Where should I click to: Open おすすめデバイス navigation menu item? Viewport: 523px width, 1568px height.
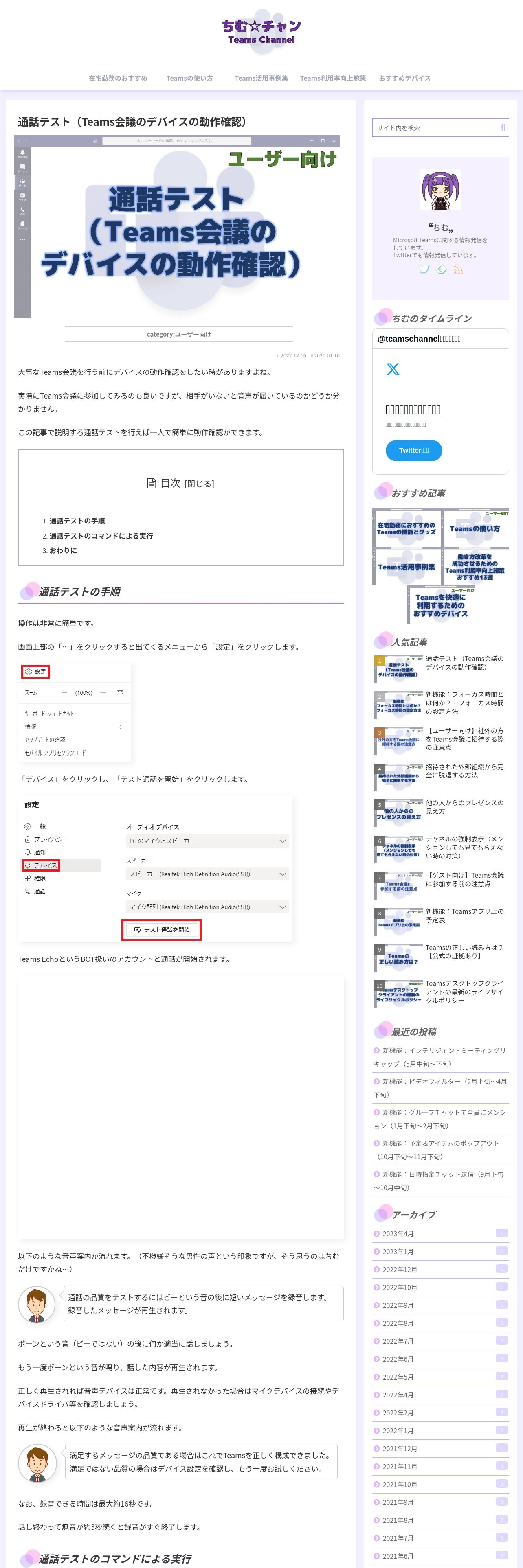tap(404, 78)
